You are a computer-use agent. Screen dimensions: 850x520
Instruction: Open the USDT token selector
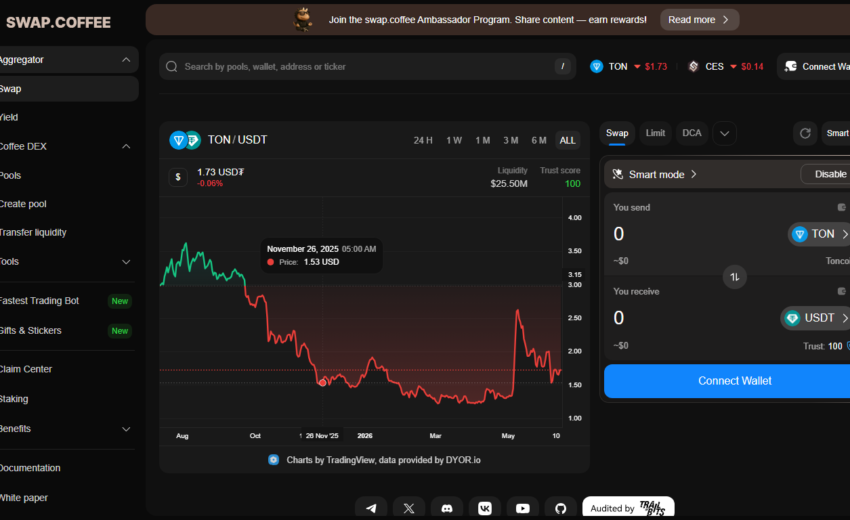[x=815, y=318]
